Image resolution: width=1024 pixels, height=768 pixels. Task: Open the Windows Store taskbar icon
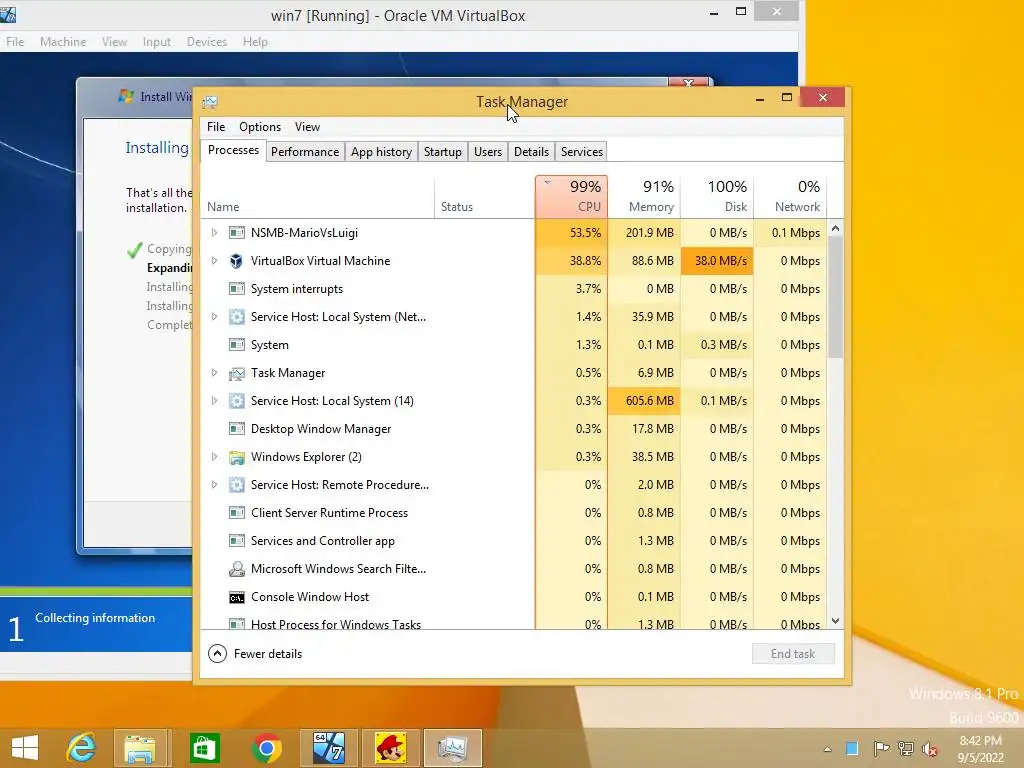[x=204, y=748]
